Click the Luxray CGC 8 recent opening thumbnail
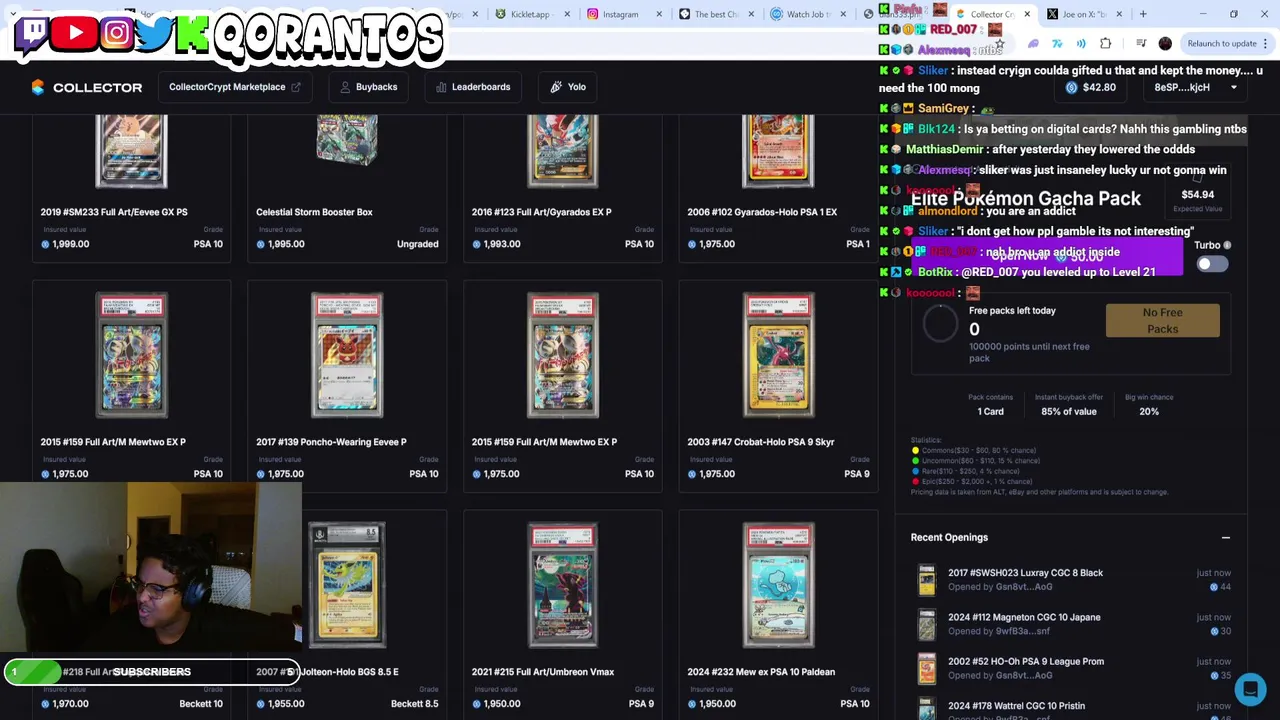The height and width of the screenshot is (720, 1280). (x=927, y=580)
